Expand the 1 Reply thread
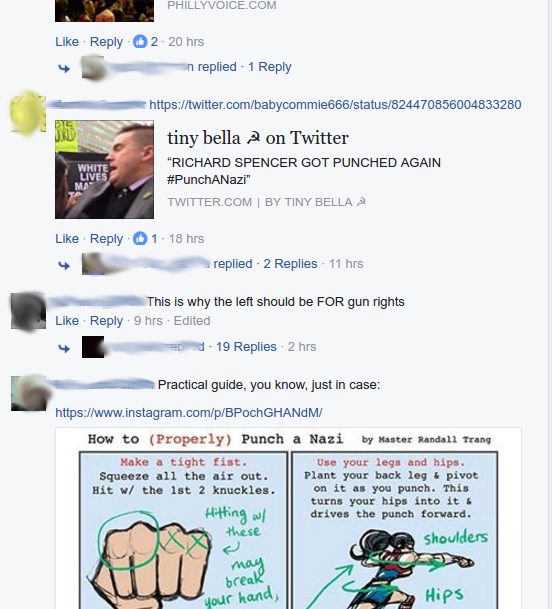The height and width of the screenshot is (609, 552). click(x=270, y=67)
